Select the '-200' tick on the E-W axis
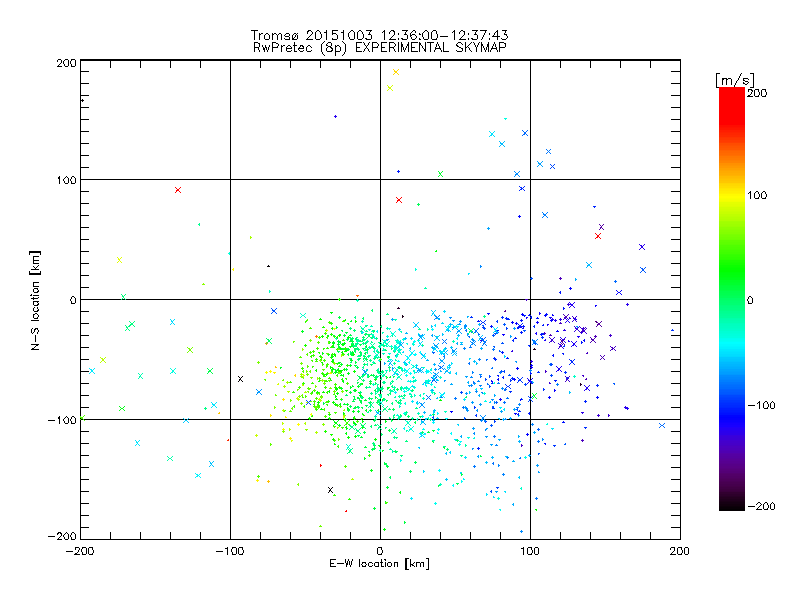 pyautogui.click(x=80, y=551)
